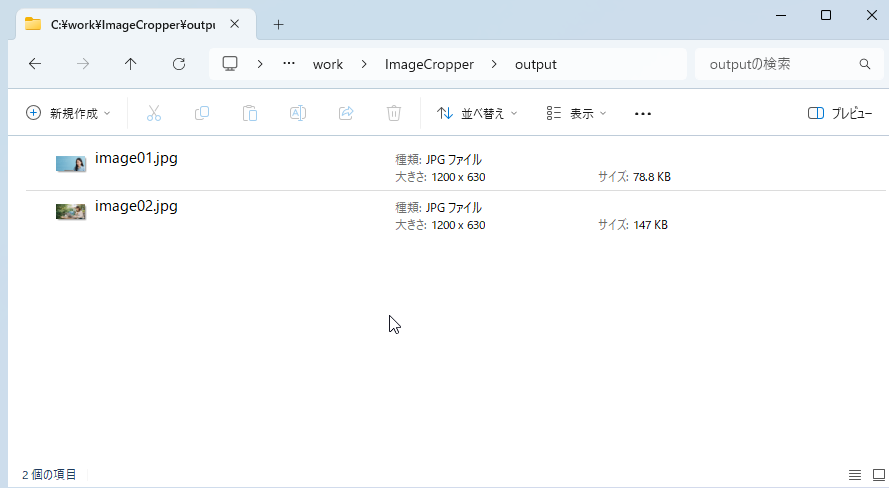889x488 pixels.
Task: Click the Delete trash can icon
Action: [394, 114]
